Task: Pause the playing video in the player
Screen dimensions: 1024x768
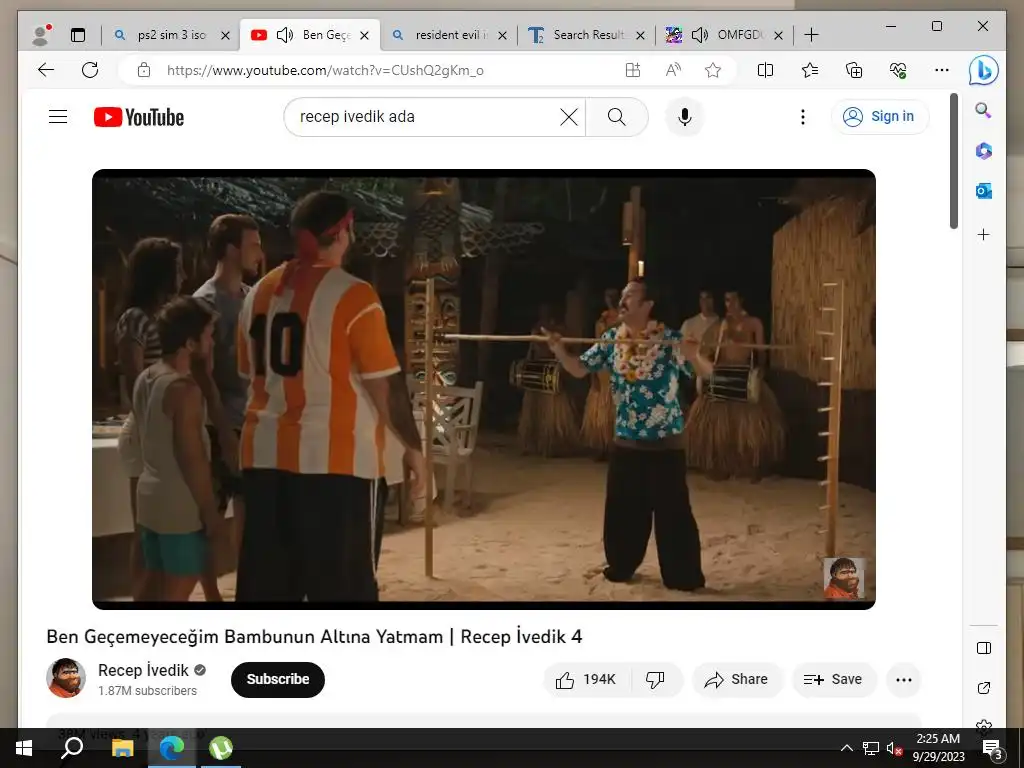Action: [x=483, y=389]
